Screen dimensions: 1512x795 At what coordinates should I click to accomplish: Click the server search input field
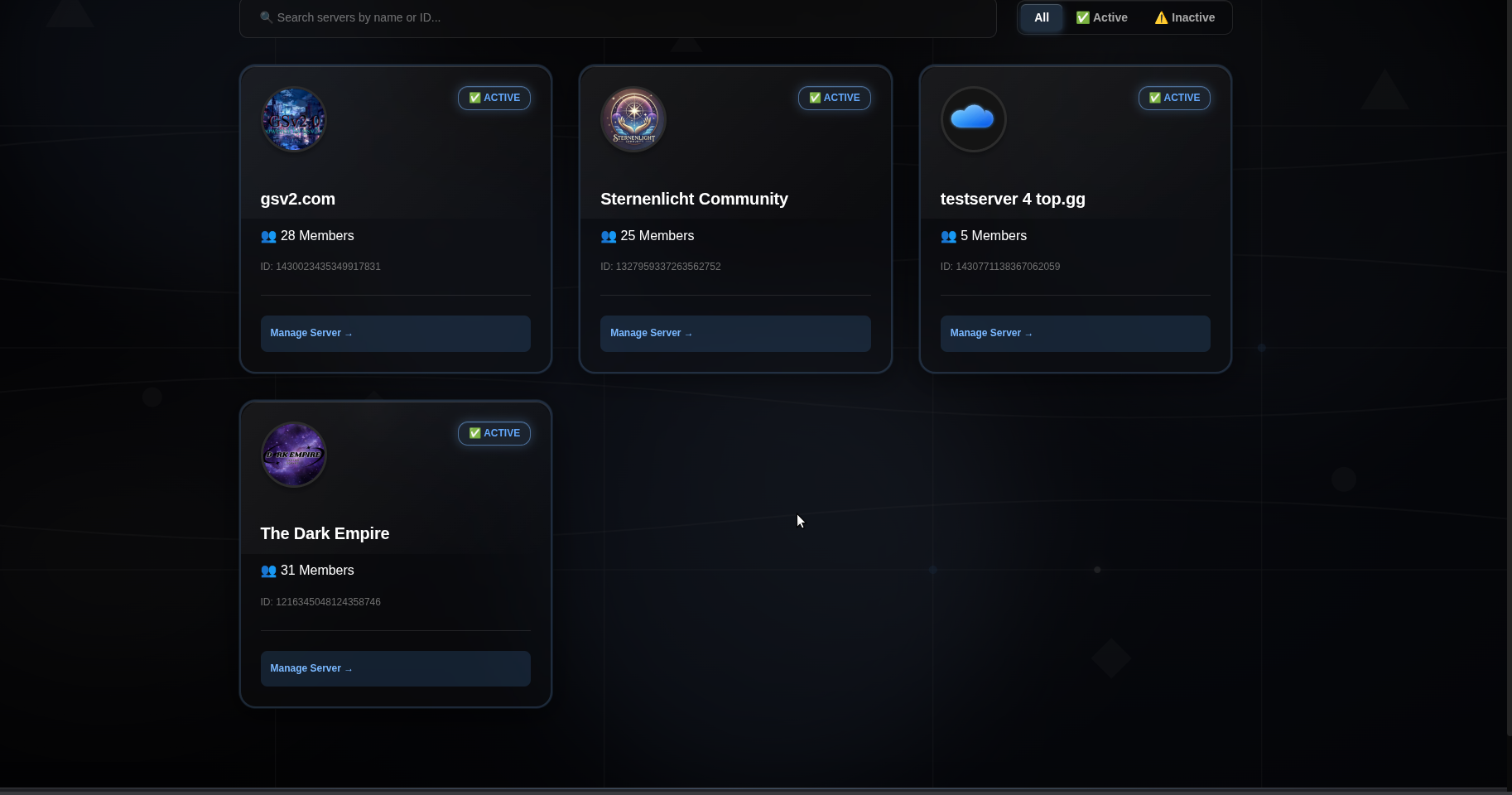click(616, 17)
